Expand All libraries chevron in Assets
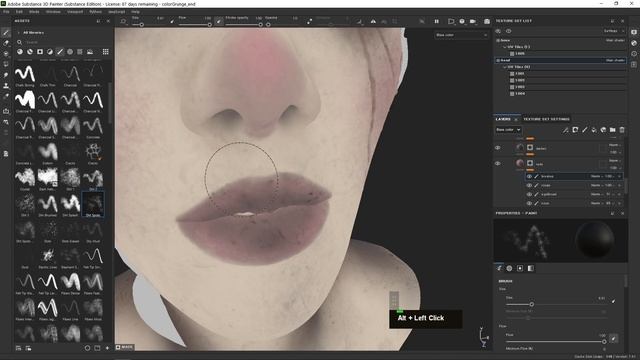The image size is (640, 360). [x=18, y=33]
